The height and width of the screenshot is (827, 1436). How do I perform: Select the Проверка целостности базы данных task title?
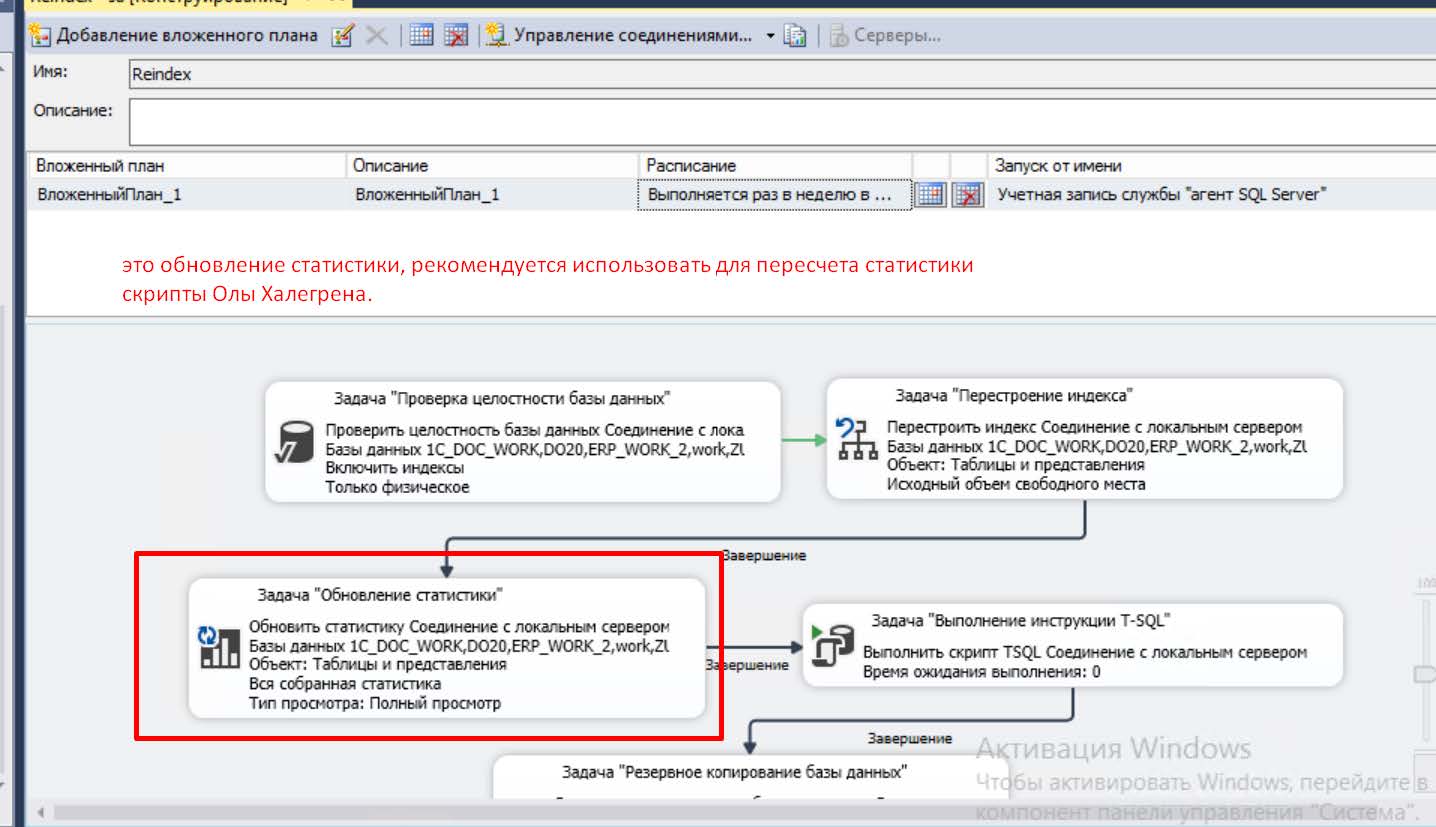(x=502, y=398)
